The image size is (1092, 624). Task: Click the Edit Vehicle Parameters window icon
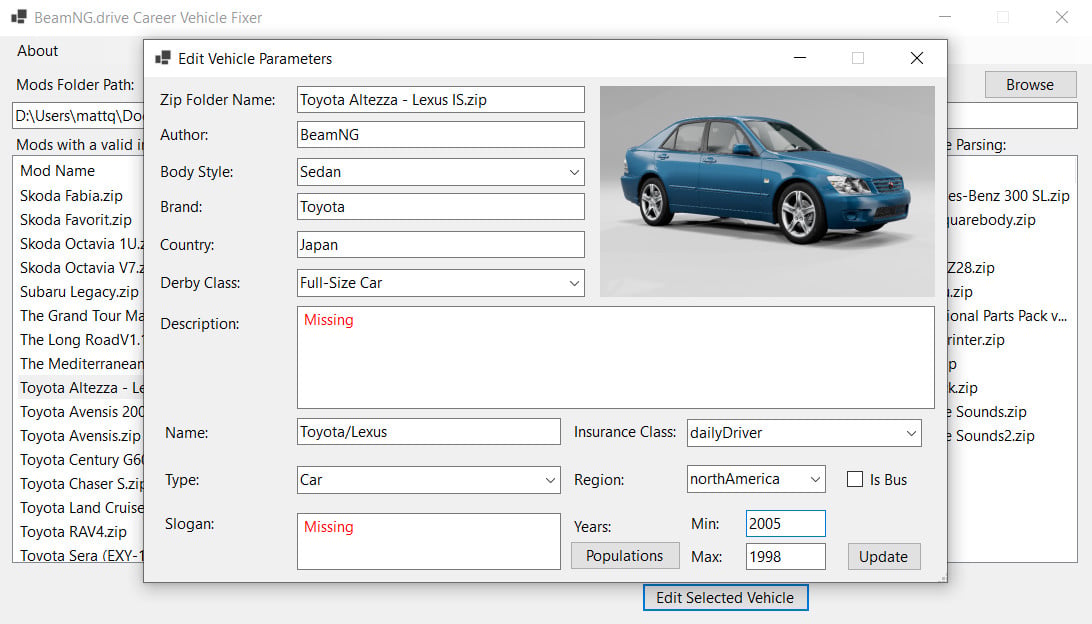point(163,58)
